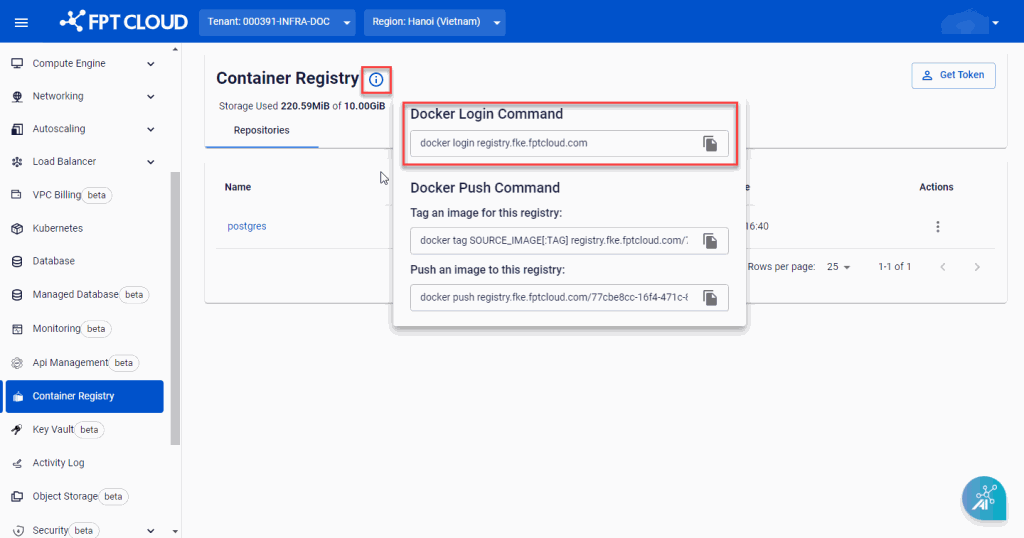Click the Database cylinder icon
The width and height of the screenshot is (1024, 538).
tap(18, 261)
